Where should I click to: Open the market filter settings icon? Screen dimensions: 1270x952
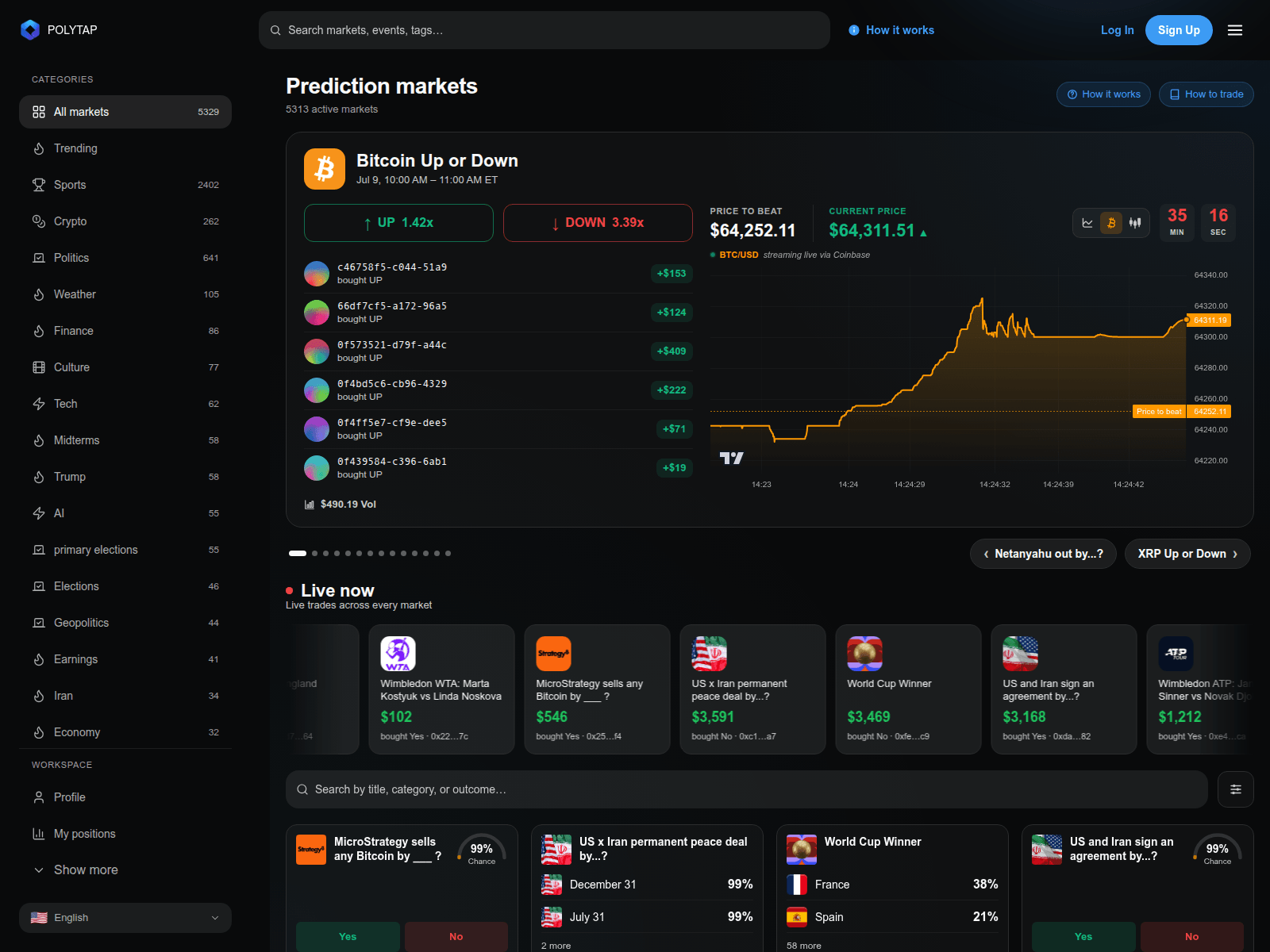(x=1236, y=789)
